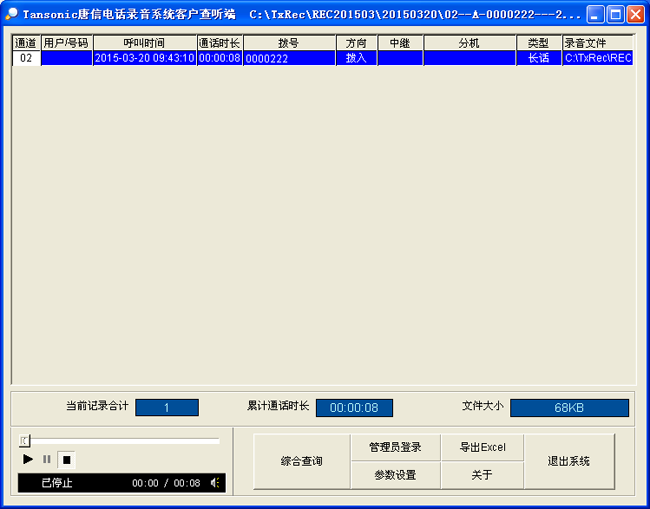
Task: Click the 拨号 column header
Action: 288,43
